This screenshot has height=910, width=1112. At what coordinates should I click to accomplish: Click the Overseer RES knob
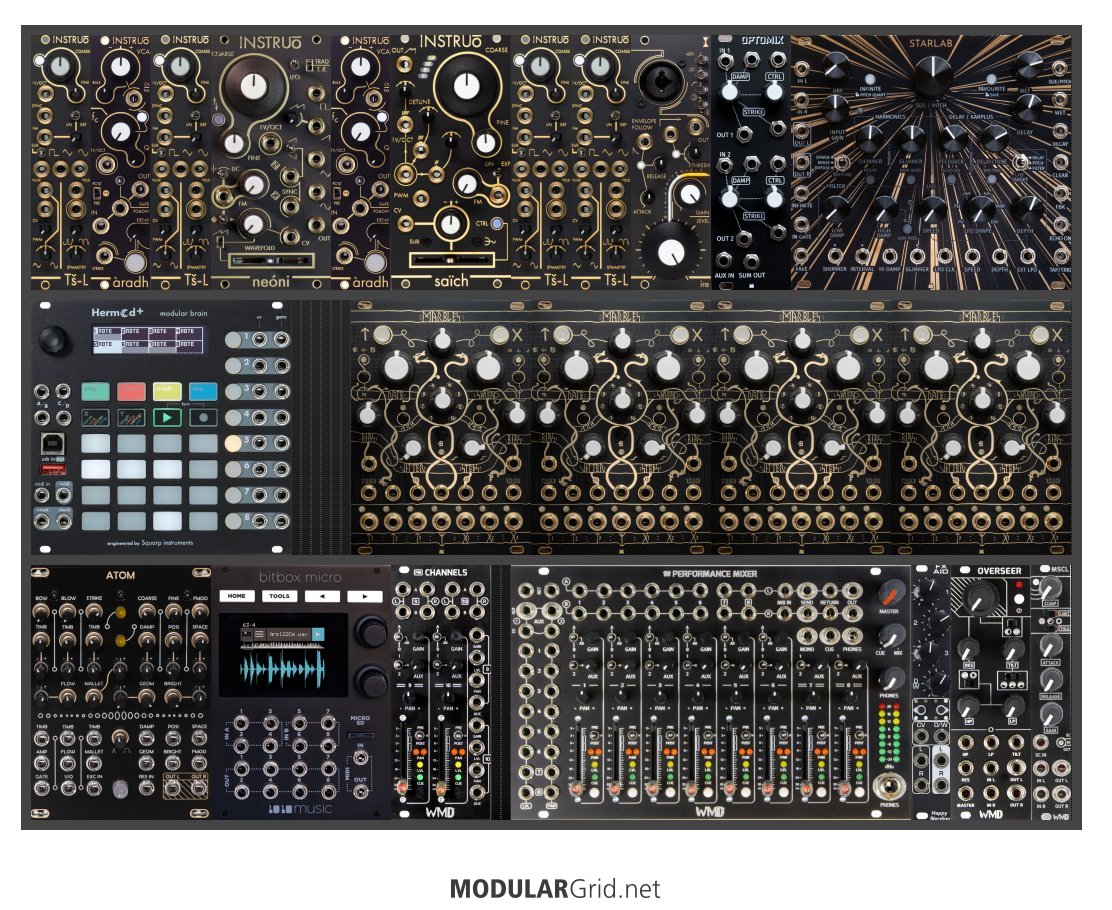968,648
